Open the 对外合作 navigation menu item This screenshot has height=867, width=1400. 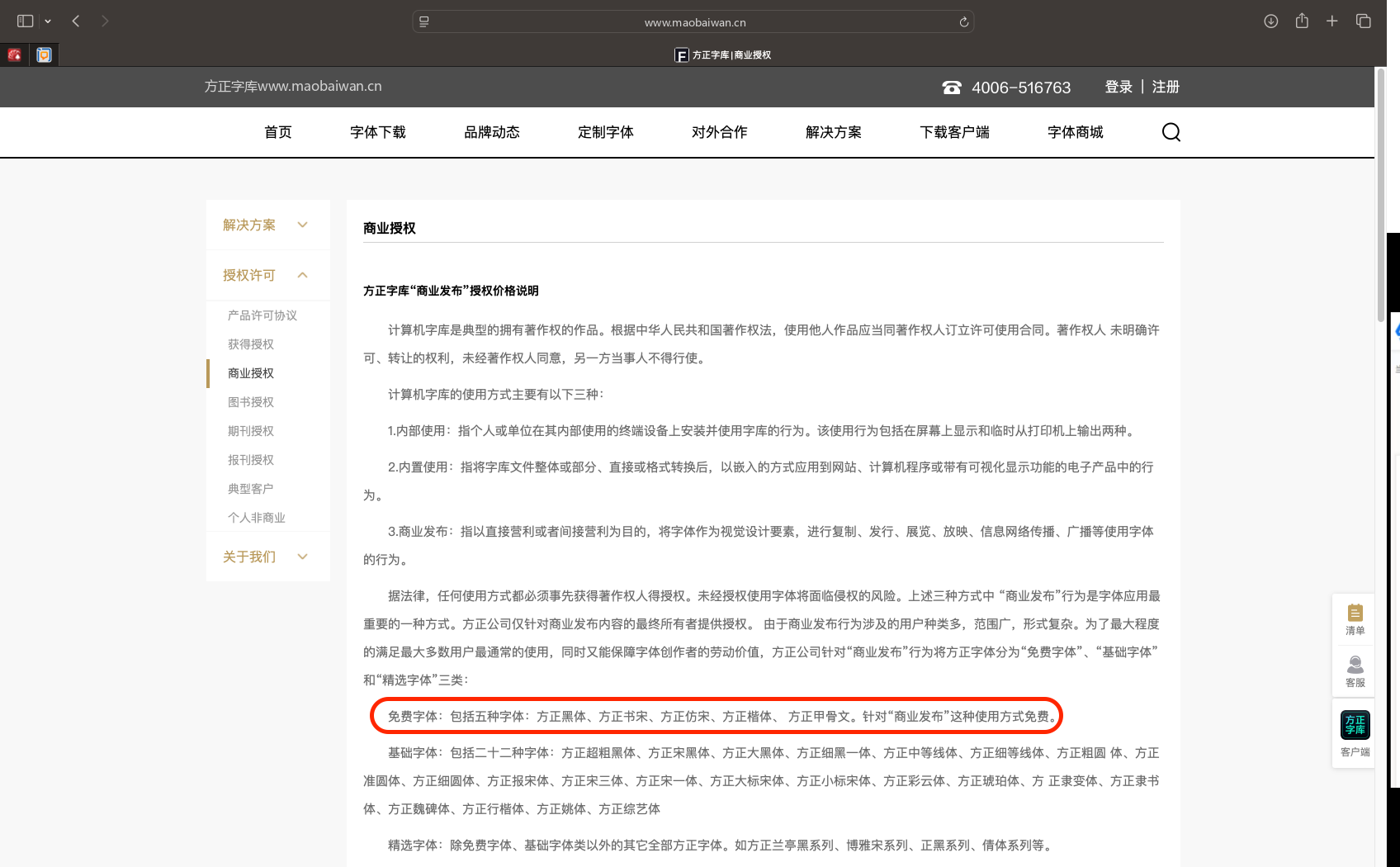pyautogui.click(x=720, y=132)
